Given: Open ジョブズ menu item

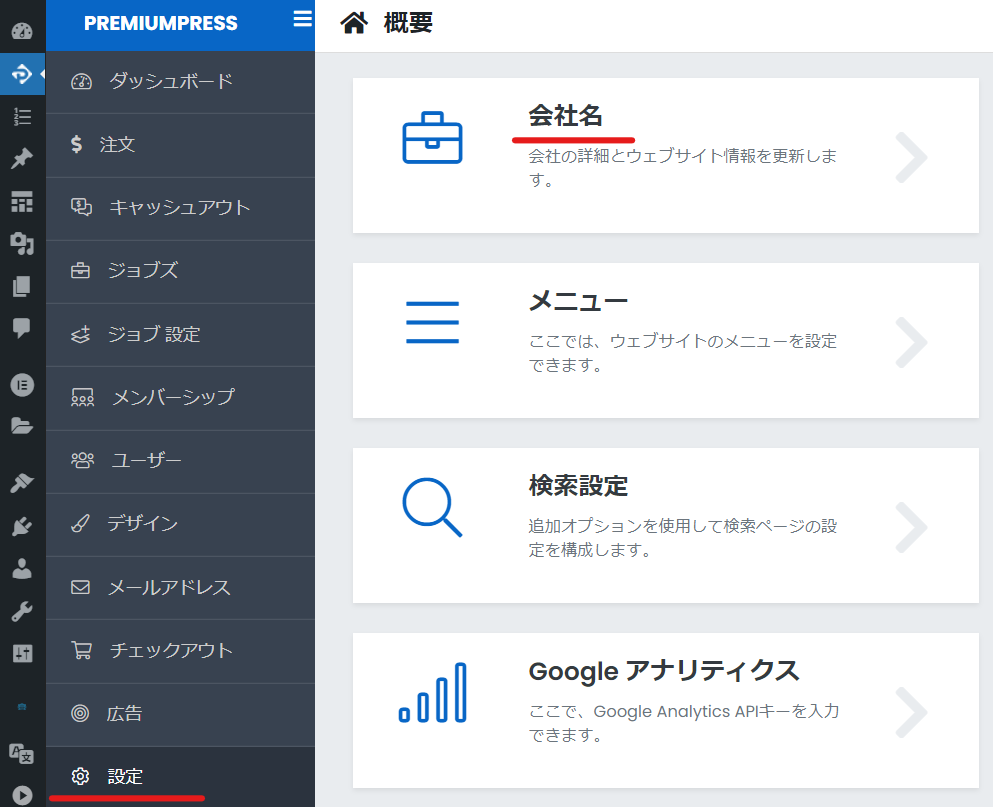Looking at the screenshot, I should pos(180,271).
